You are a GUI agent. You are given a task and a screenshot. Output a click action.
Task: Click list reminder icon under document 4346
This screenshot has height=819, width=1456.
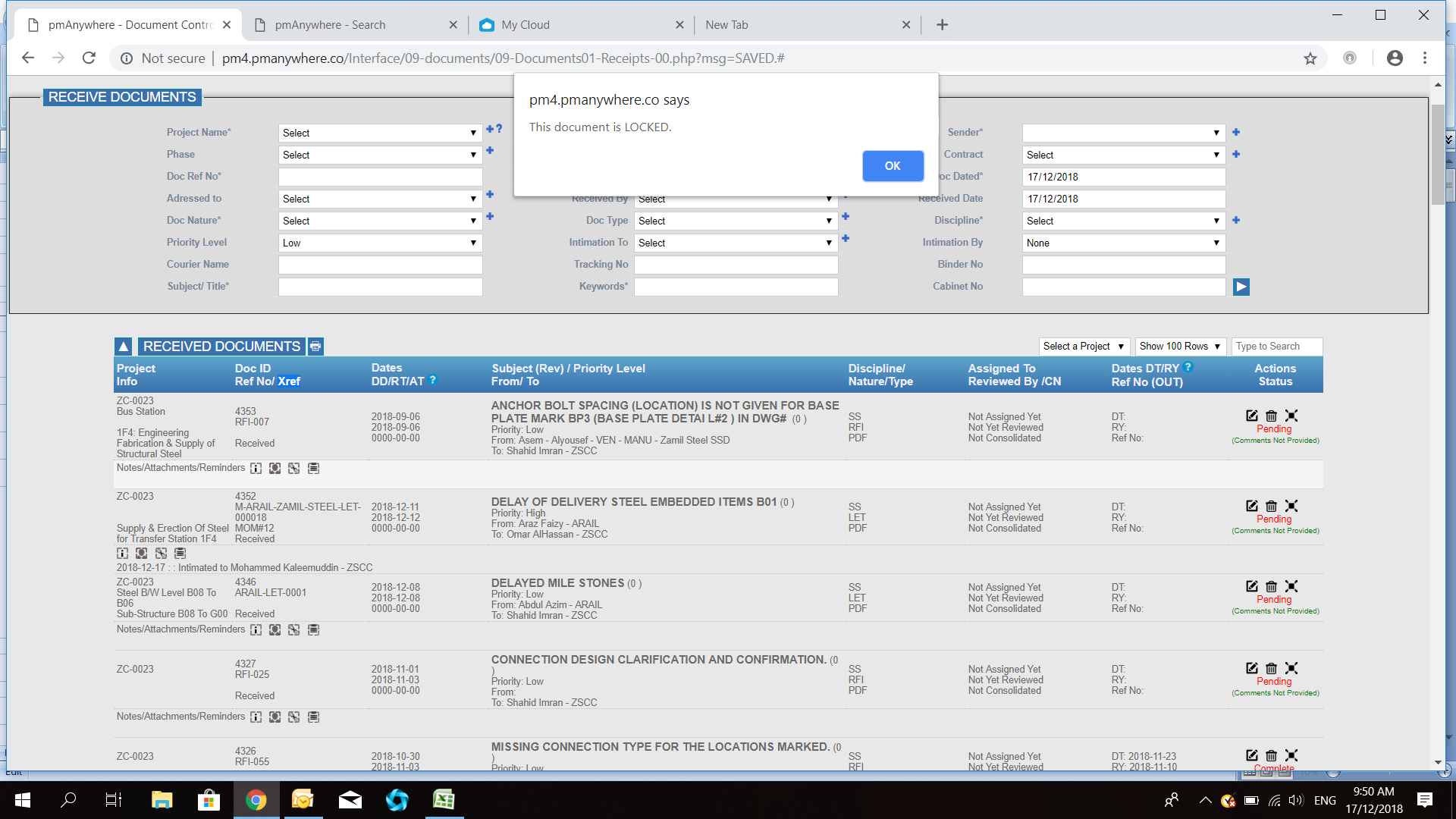313,630
